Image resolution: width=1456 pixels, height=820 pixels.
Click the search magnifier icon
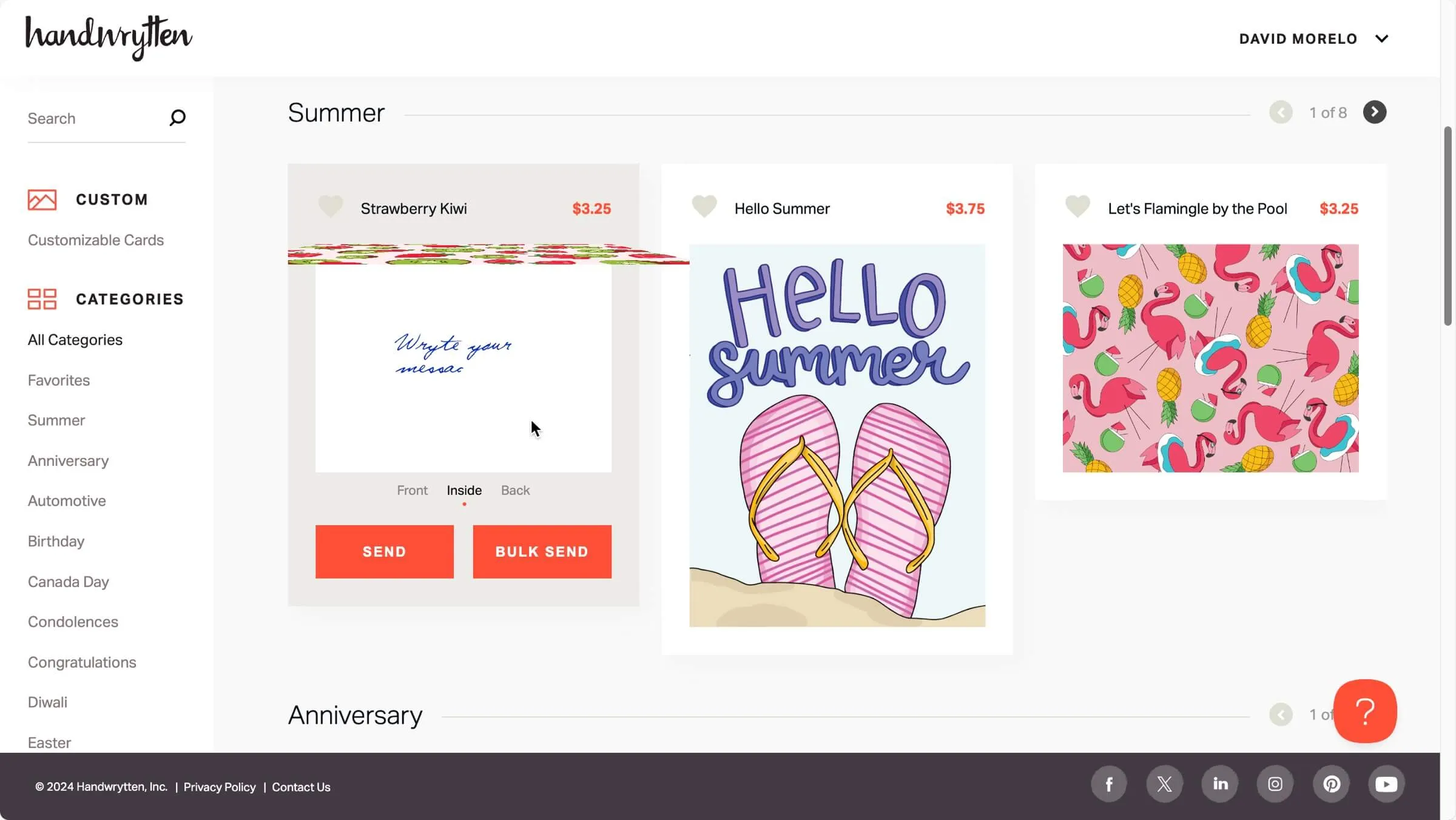pos(177,117)
